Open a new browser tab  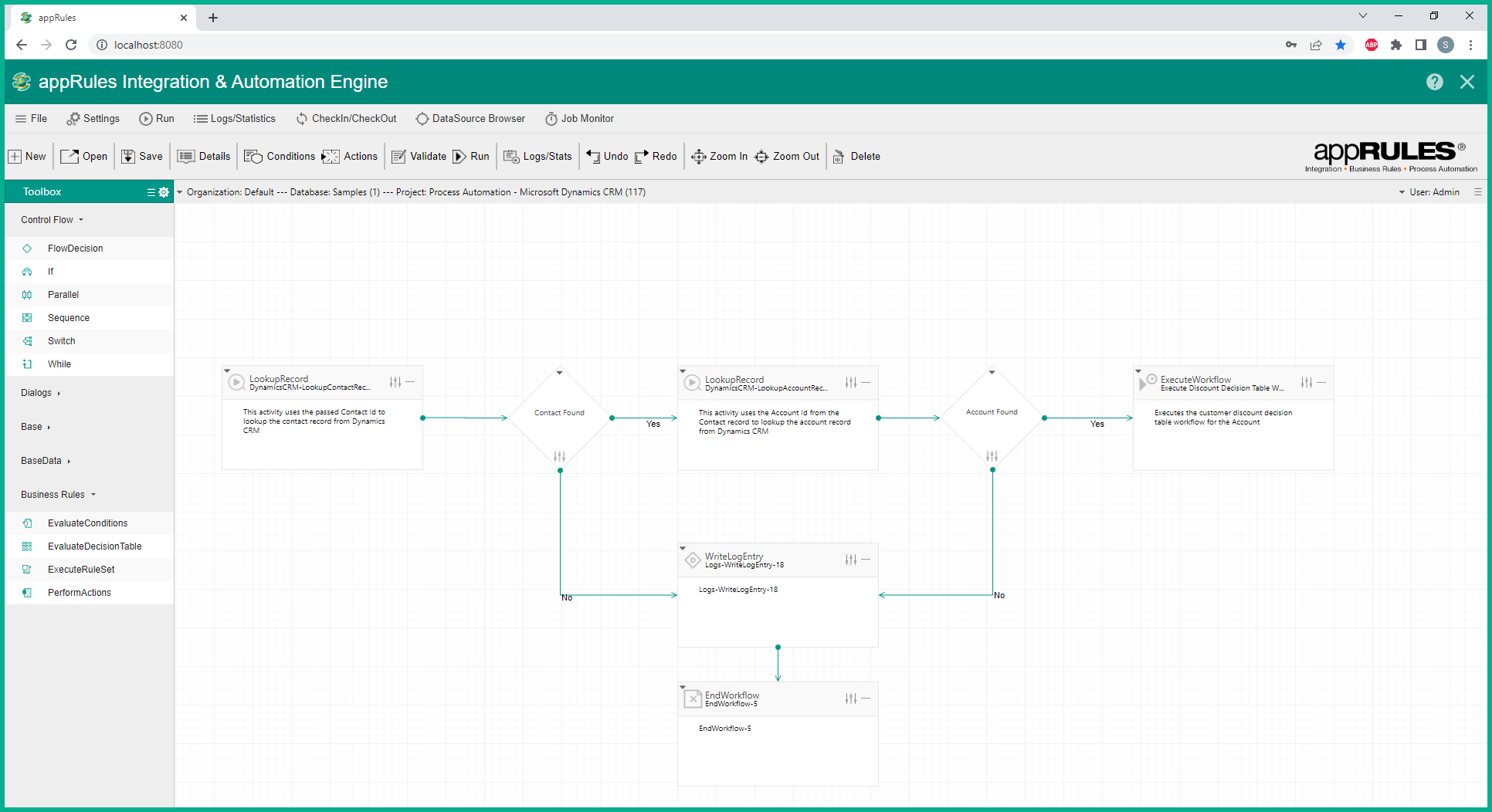213,18
